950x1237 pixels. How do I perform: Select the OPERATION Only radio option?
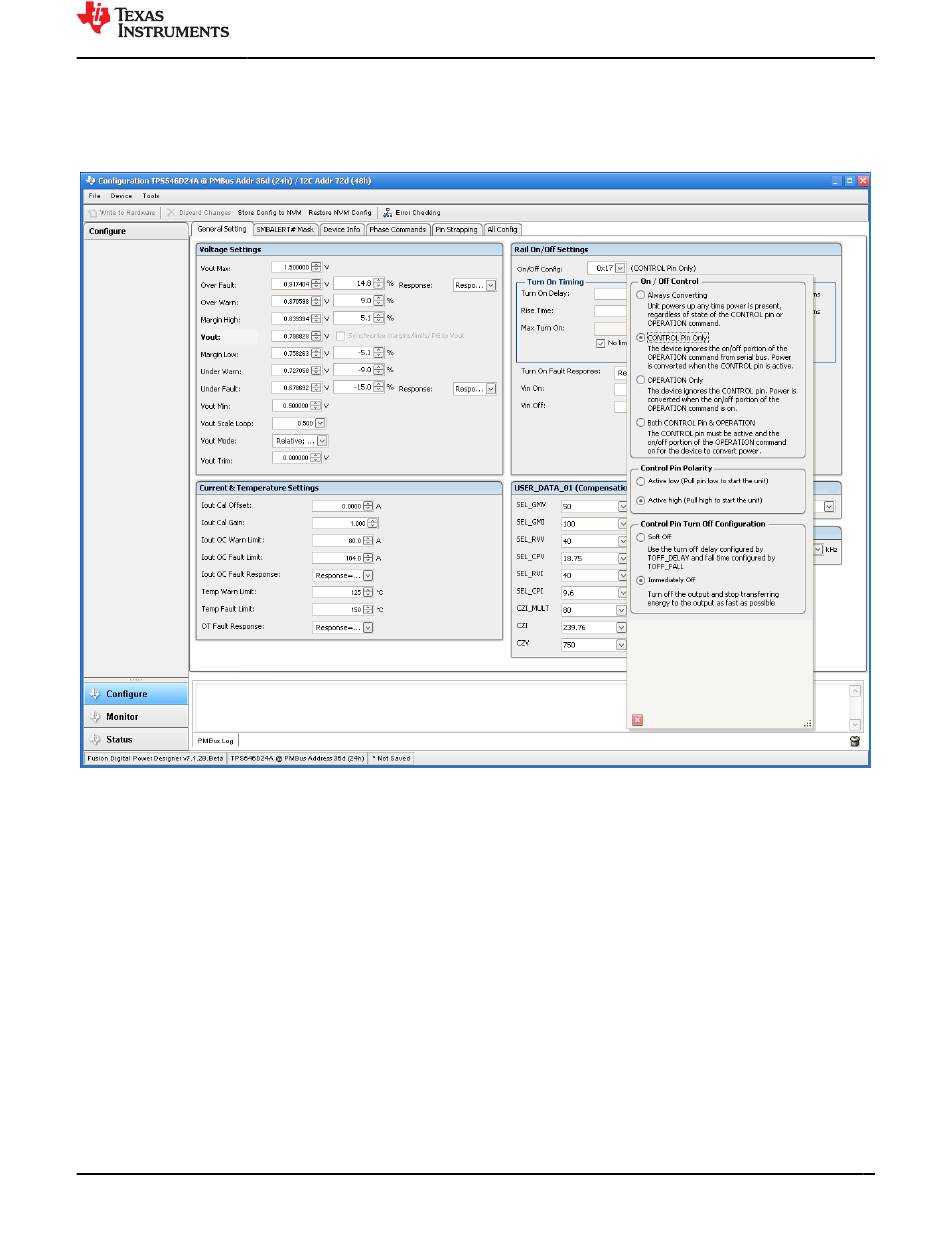(641, 380)
